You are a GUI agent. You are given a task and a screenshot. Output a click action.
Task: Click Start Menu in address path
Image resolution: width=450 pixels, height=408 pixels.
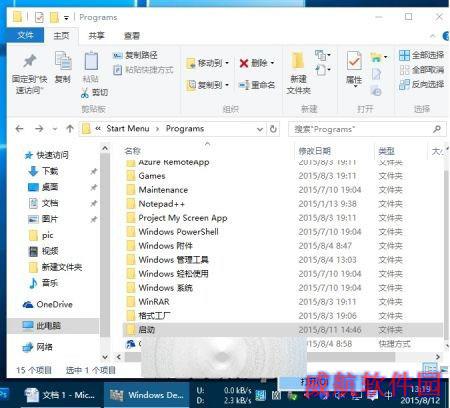(x=128, y=129)
